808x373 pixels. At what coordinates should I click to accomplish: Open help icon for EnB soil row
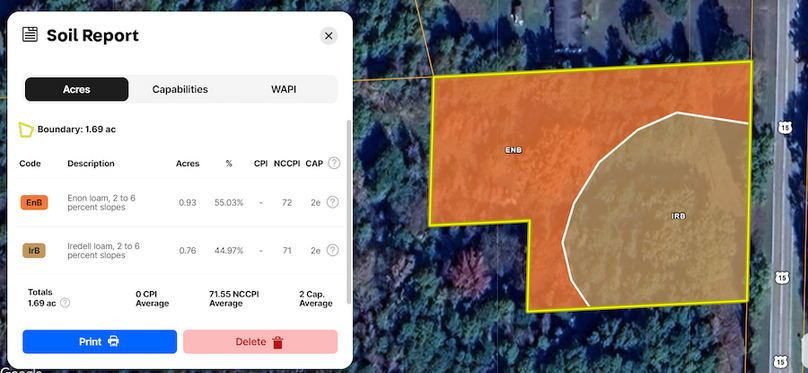tap(333, 202)
